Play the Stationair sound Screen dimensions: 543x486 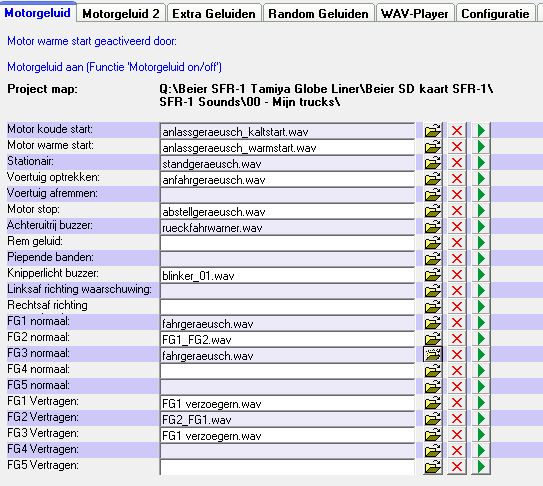[x=481, y=162]
